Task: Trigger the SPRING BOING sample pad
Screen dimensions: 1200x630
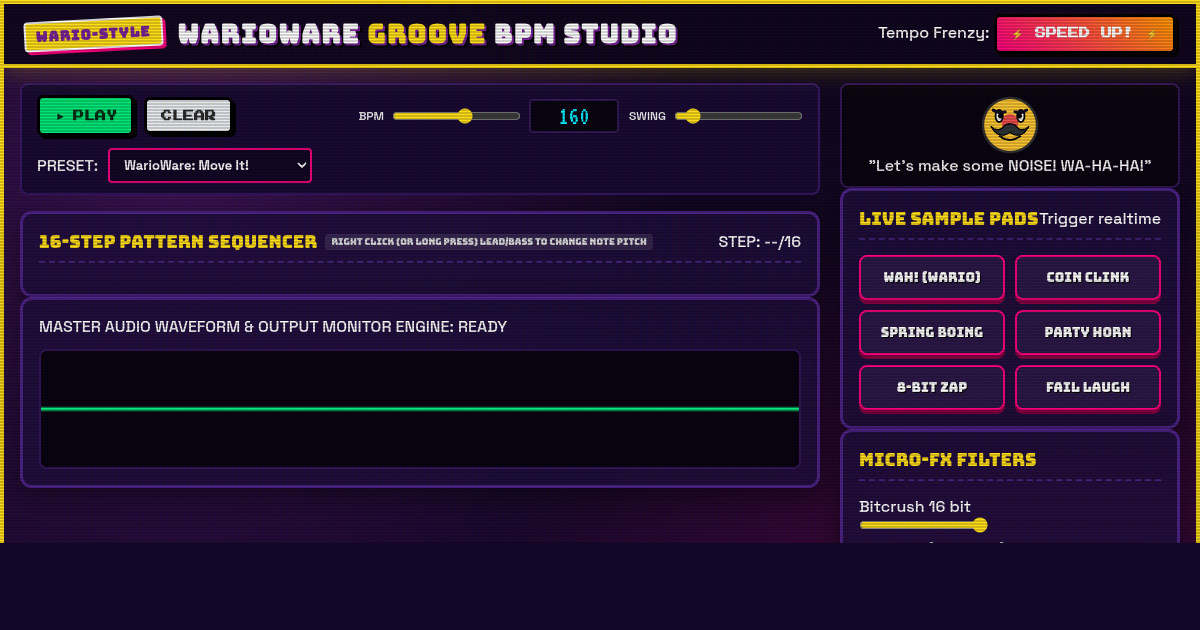Action: click(932, 332)
